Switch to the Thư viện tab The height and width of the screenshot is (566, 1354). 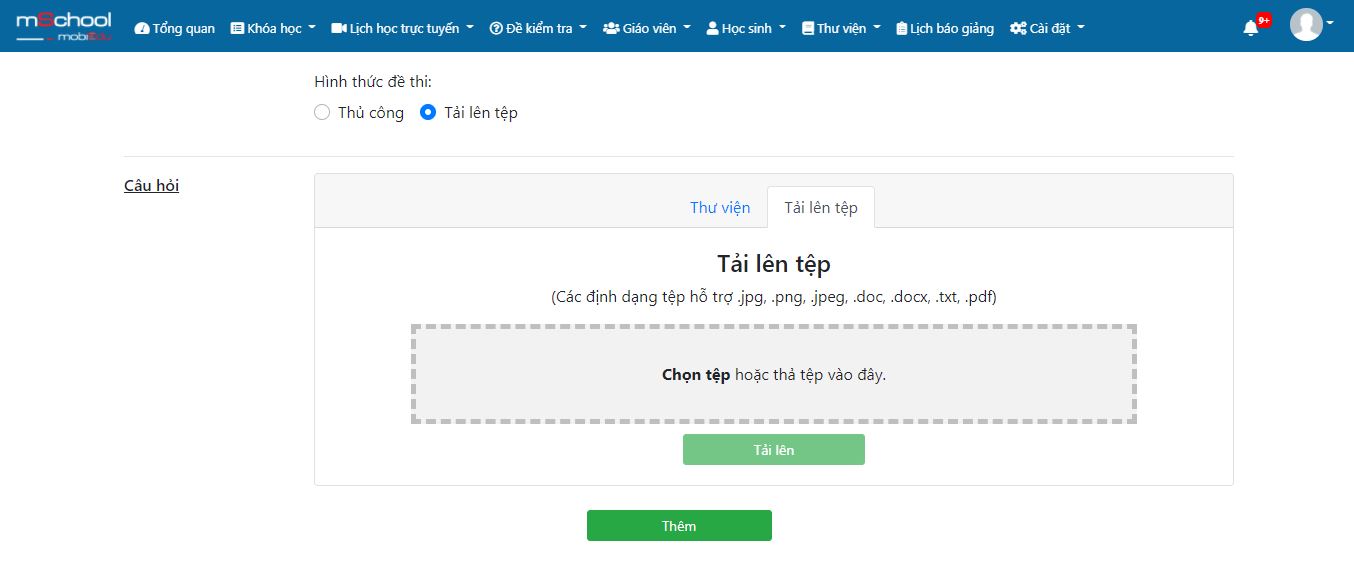coord(720,207)
